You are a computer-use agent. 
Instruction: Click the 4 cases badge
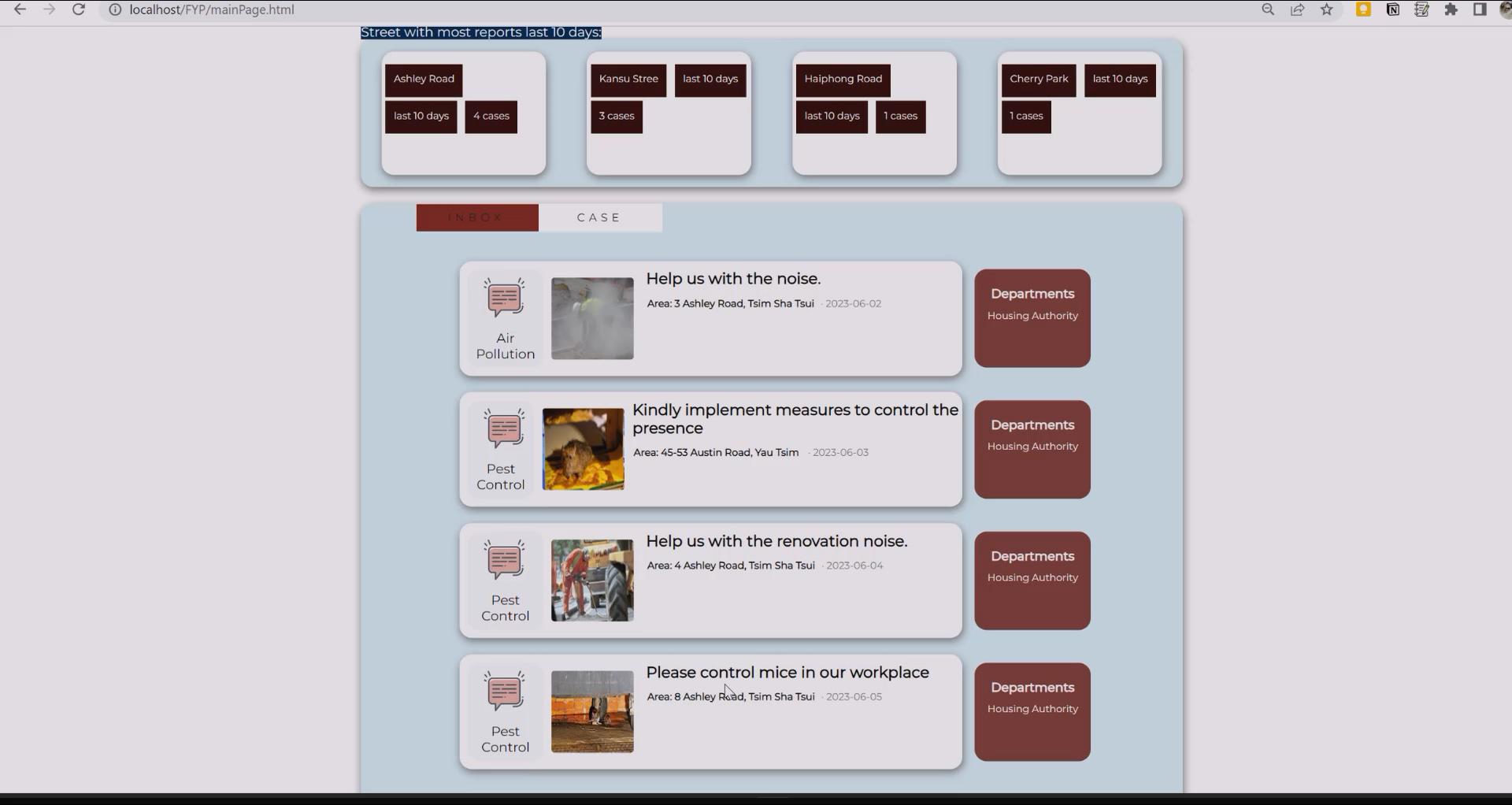click(491, 116)
